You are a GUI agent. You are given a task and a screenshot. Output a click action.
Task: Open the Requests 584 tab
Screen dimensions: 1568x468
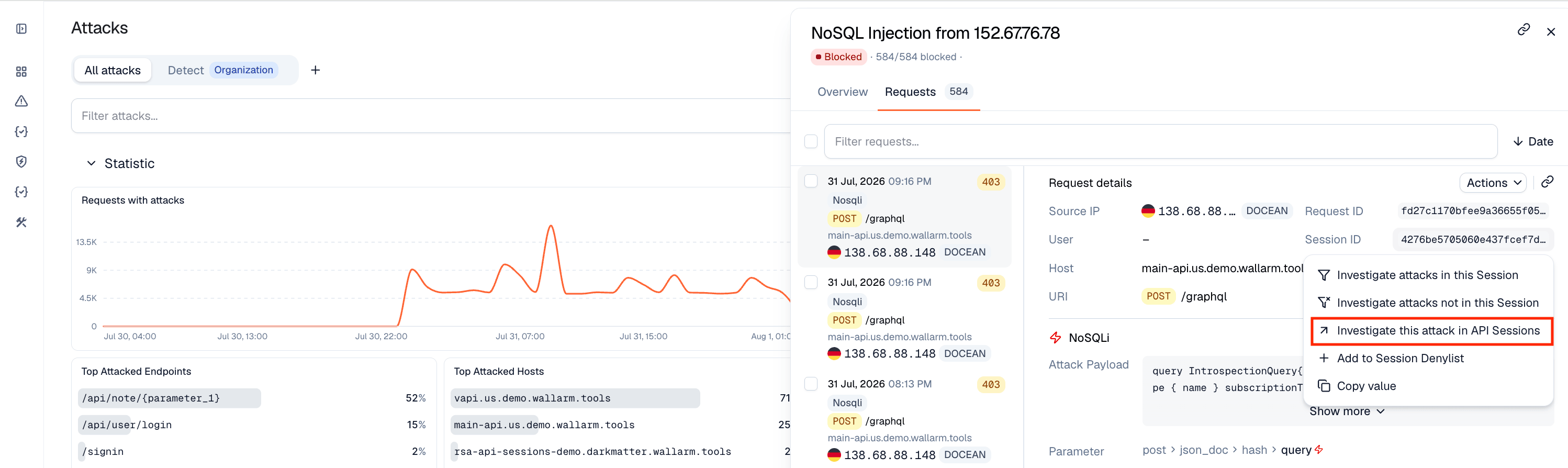pyautogui.click(x=928, y=91)
